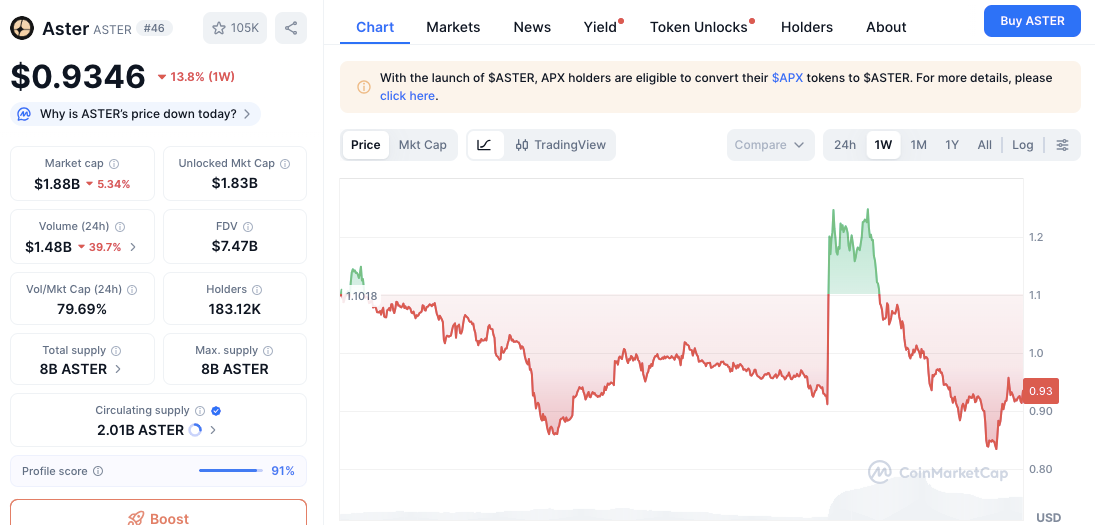
Task: Click the Market cap info icon
Action: click(114, 164)
